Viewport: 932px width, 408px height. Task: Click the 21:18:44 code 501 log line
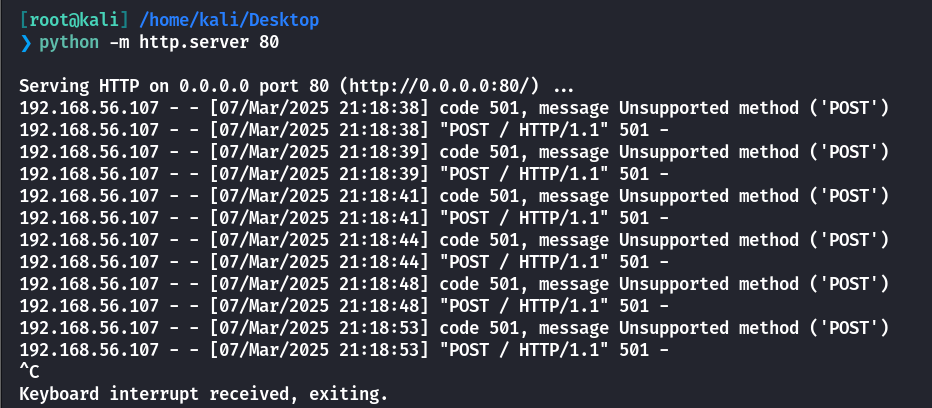point(454,240)
